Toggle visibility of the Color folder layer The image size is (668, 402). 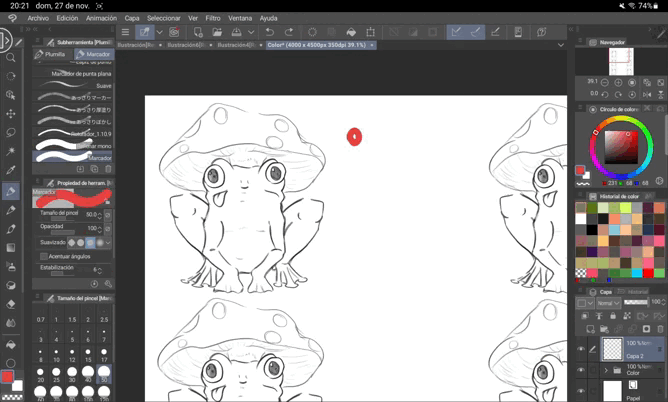tap(581, 371)
